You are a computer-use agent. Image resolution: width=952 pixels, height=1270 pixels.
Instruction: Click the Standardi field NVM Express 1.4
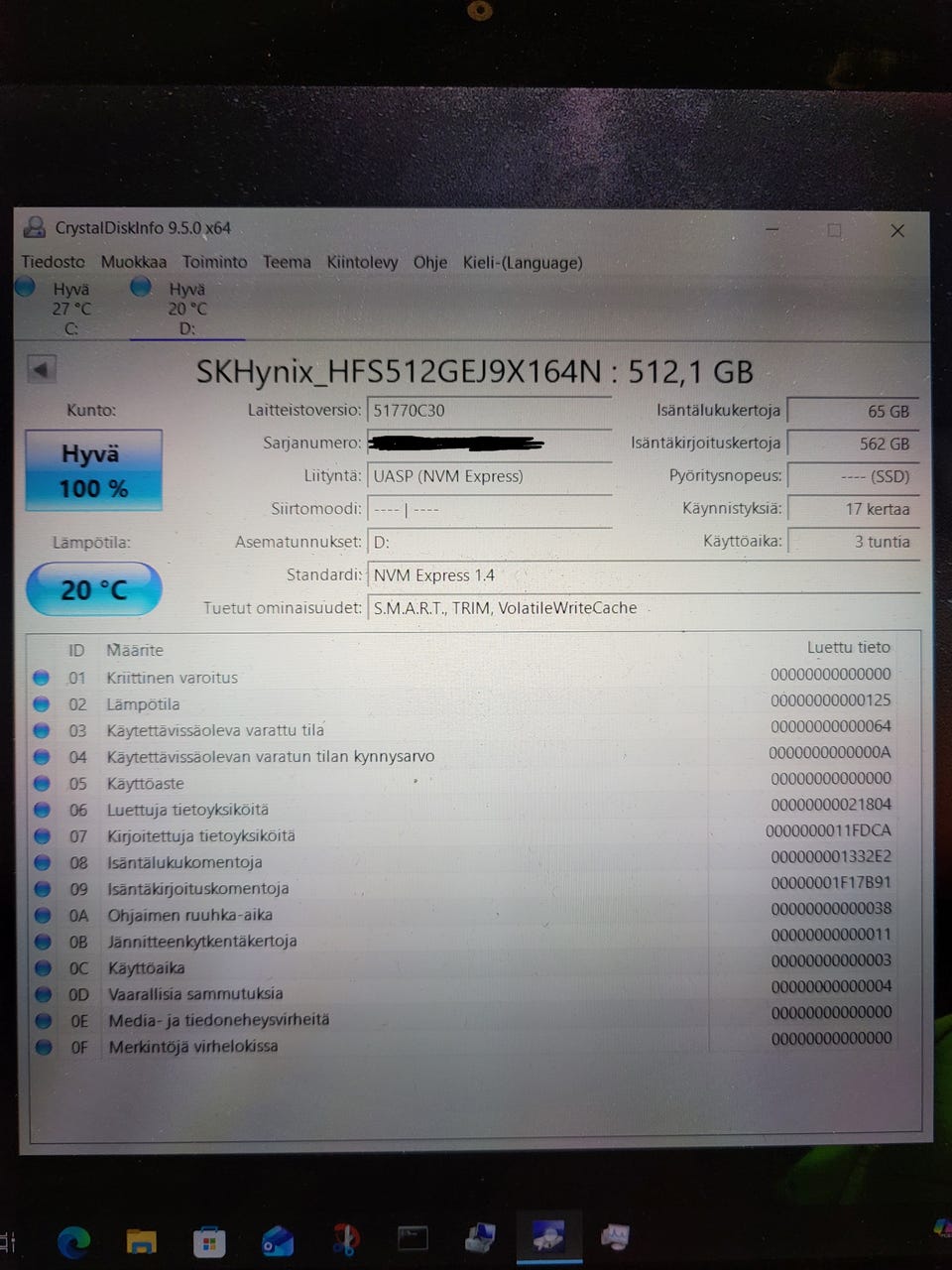(x=644, y=575)
